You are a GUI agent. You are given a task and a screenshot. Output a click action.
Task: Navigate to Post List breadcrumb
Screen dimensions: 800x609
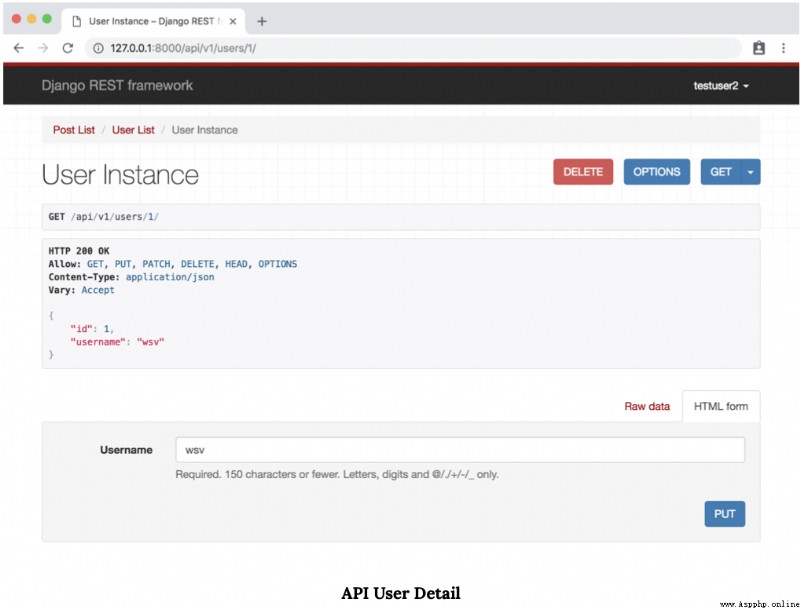[x=74, y=130]
